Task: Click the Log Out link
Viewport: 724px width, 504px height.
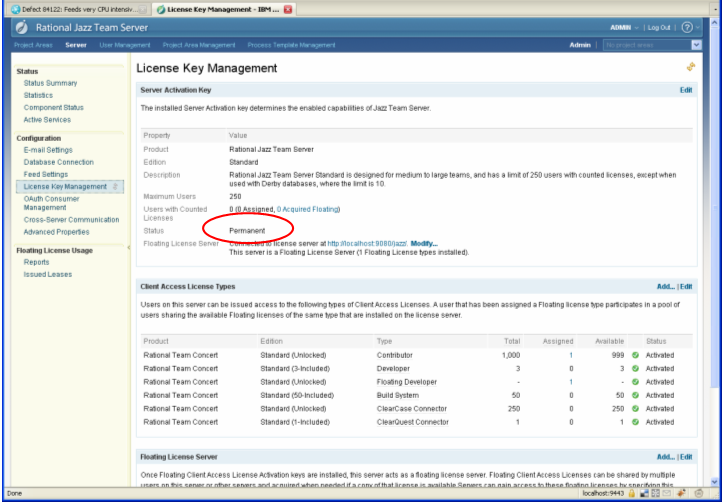Action: [x=659, y=28]
